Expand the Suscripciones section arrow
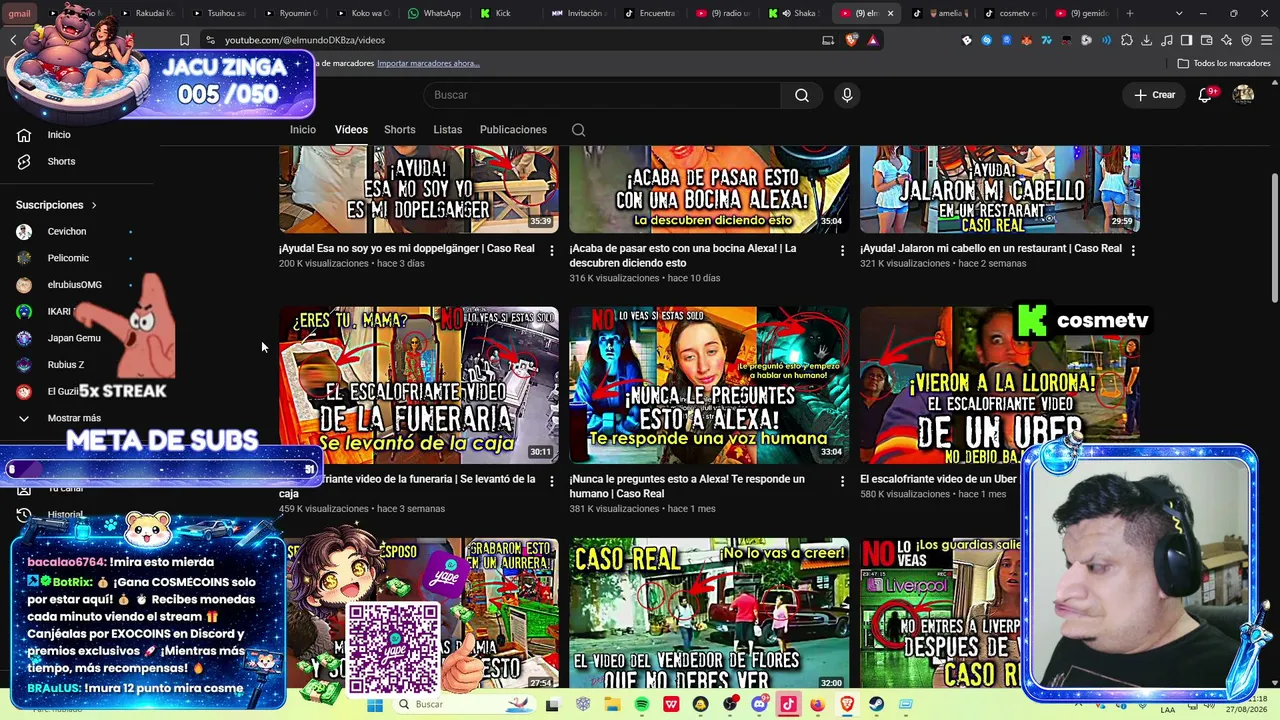 94,205
